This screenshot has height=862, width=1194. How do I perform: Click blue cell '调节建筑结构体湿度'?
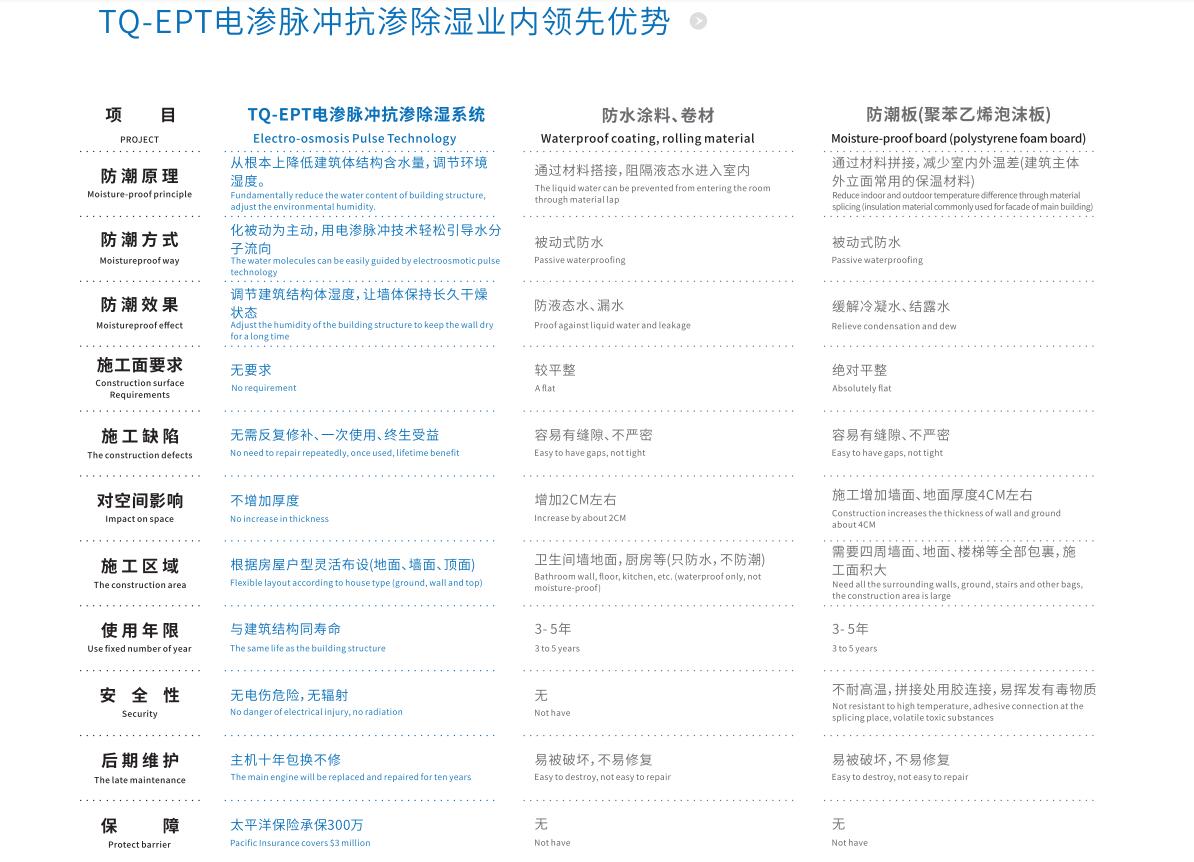coord(359,303)
